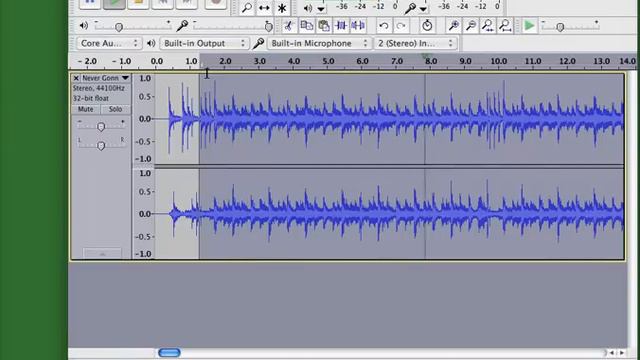Click the 'Stereo, 44100Hz' track info text
The image size is (640, 360).
99,88
